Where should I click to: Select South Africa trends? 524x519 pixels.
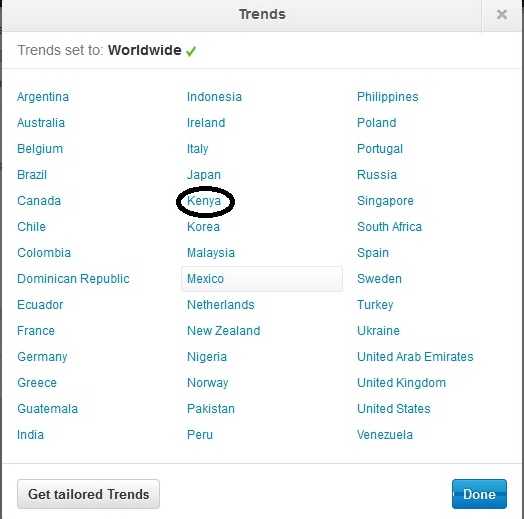point(389,227)
